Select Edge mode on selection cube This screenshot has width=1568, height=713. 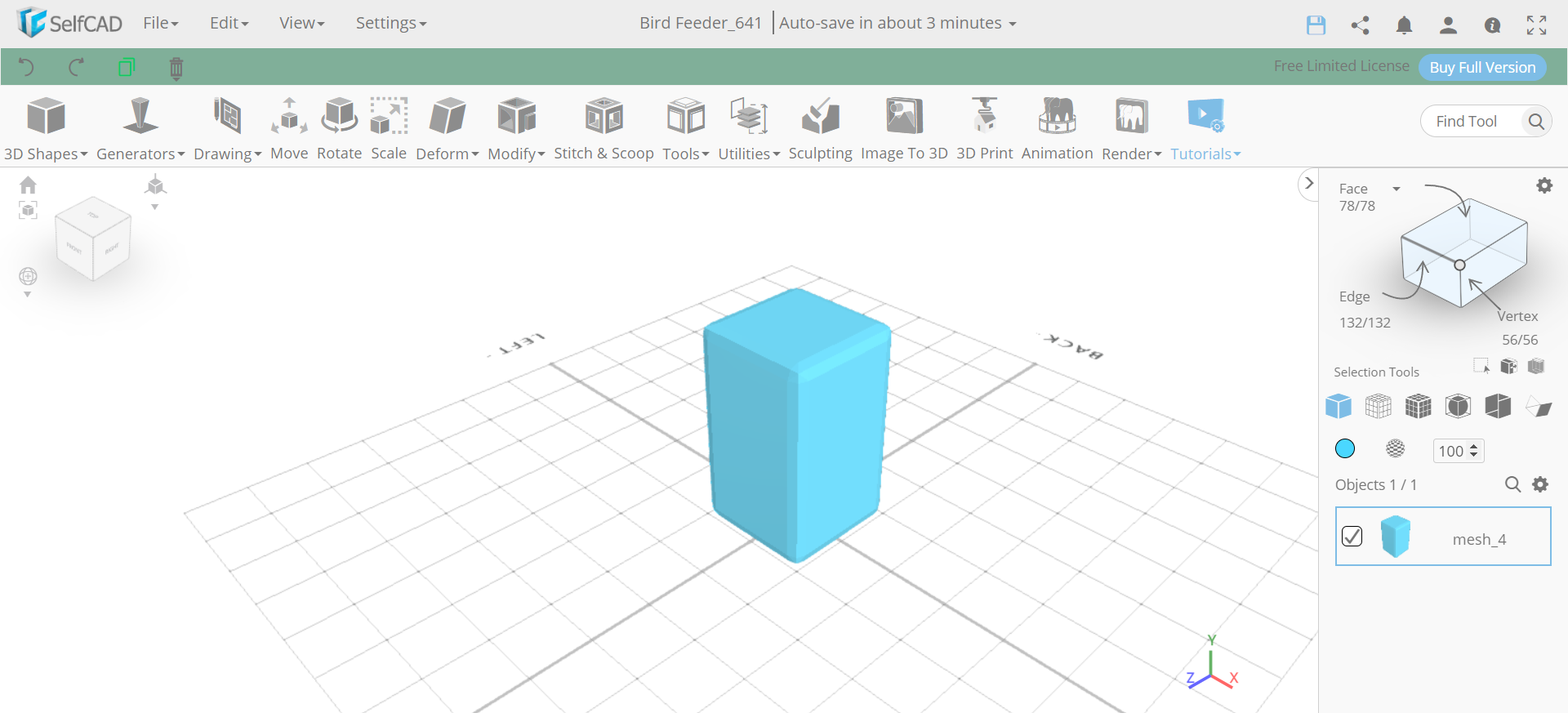pyautogui.click(x=1354, y=296)
